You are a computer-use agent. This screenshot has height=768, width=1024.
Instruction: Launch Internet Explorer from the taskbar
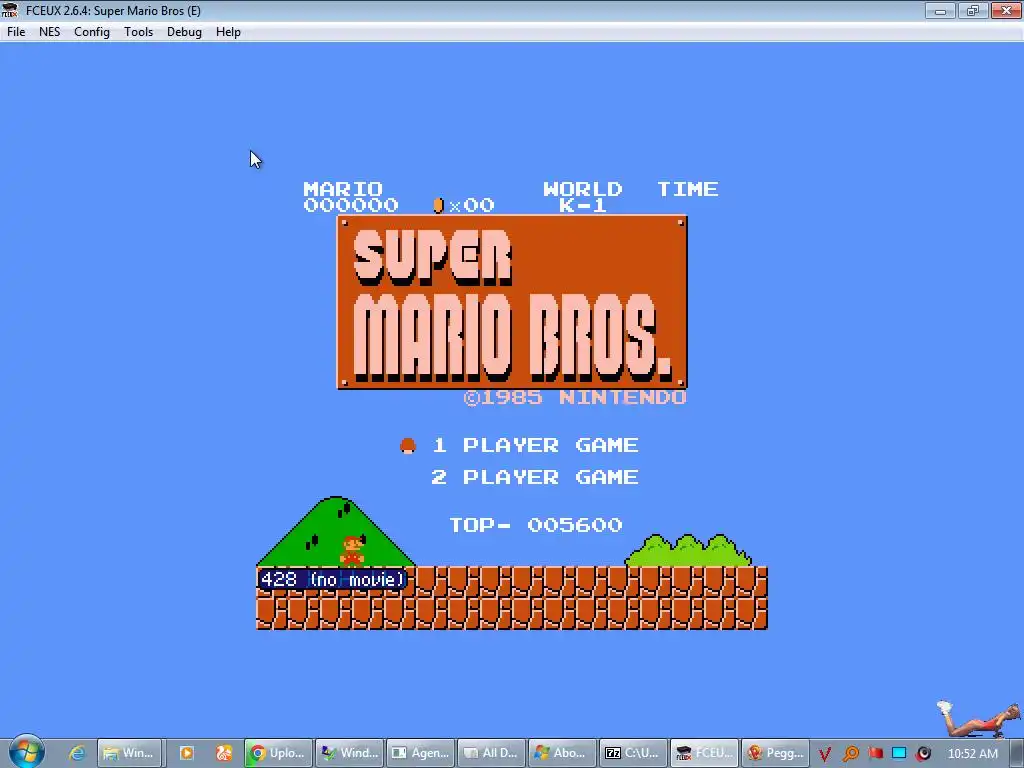coord(76,753)
